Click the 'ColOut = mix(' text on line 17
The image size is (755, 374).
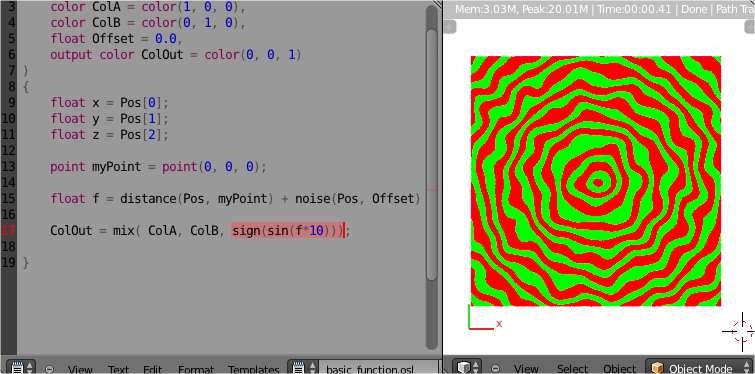point(95,231)
